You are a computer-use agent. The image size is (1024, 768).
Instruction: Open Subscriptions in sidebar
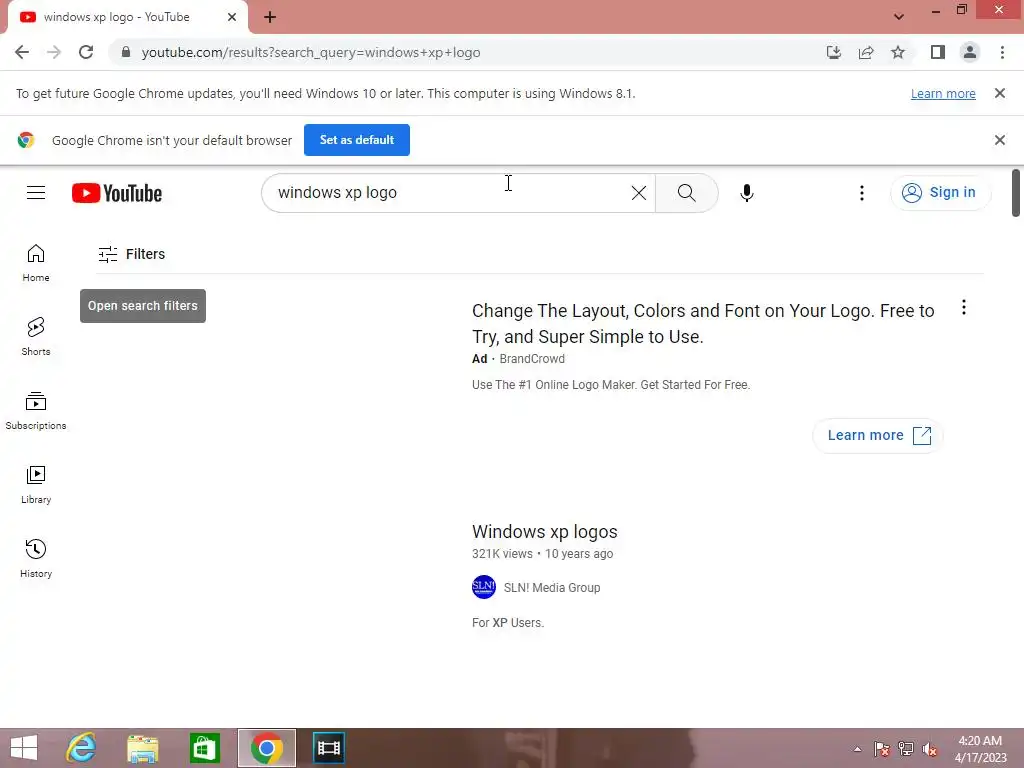point(36,411)
